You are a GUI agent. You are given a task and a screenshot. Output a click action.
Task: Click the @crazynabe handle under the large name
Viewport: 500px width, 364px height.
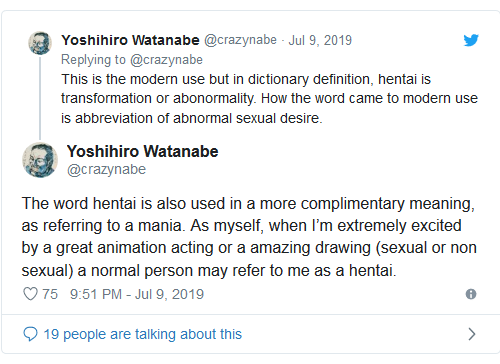(107, 169)
